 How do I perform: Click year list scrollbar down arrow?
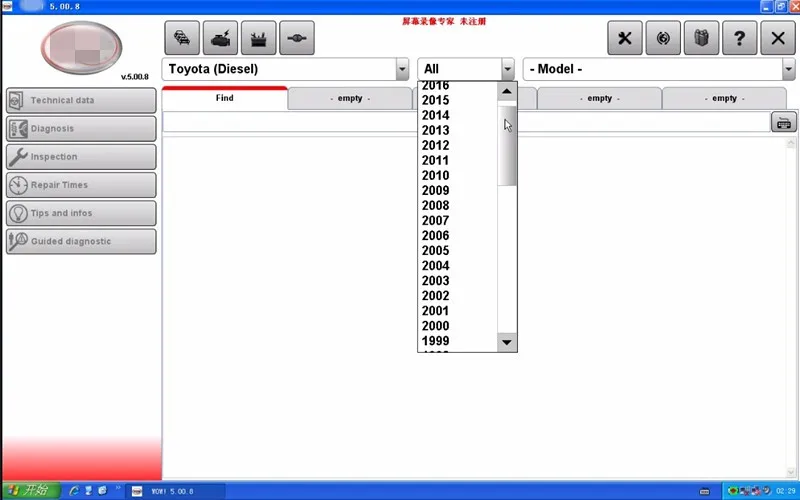[x=507, y=342]
